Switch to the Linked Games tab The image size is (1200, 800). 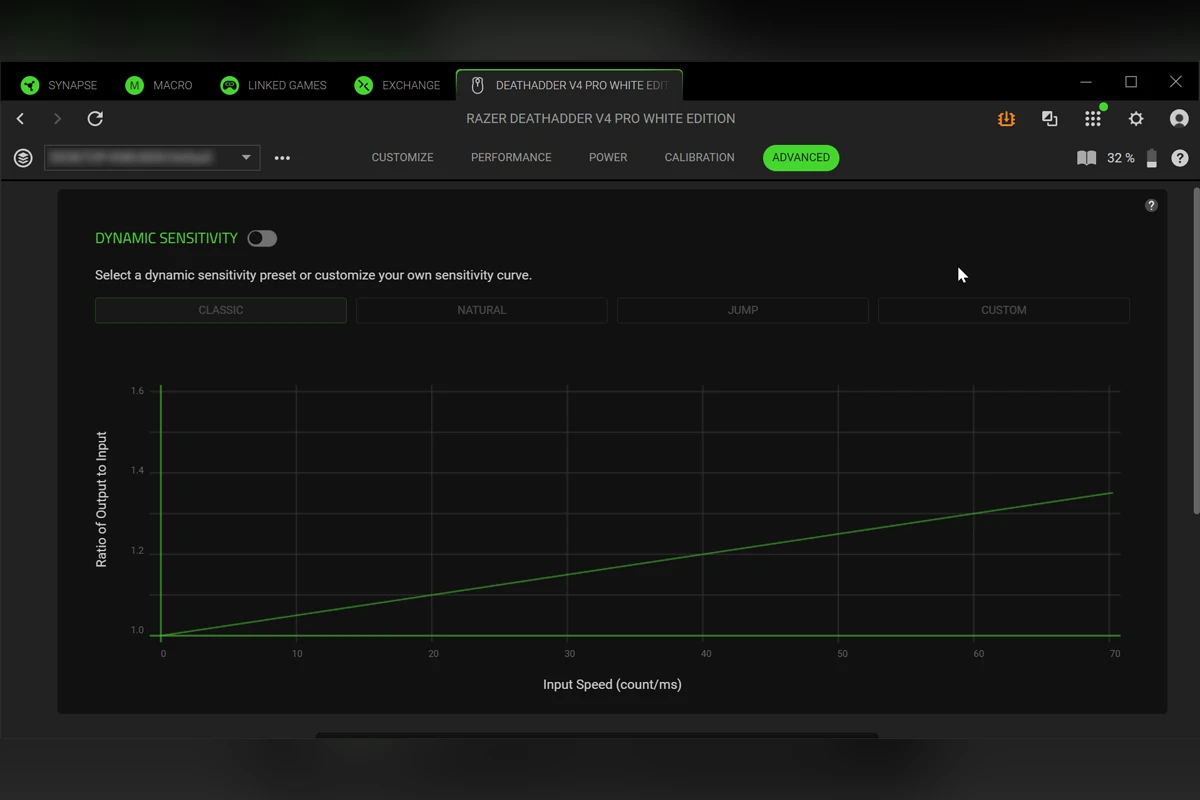273,85
